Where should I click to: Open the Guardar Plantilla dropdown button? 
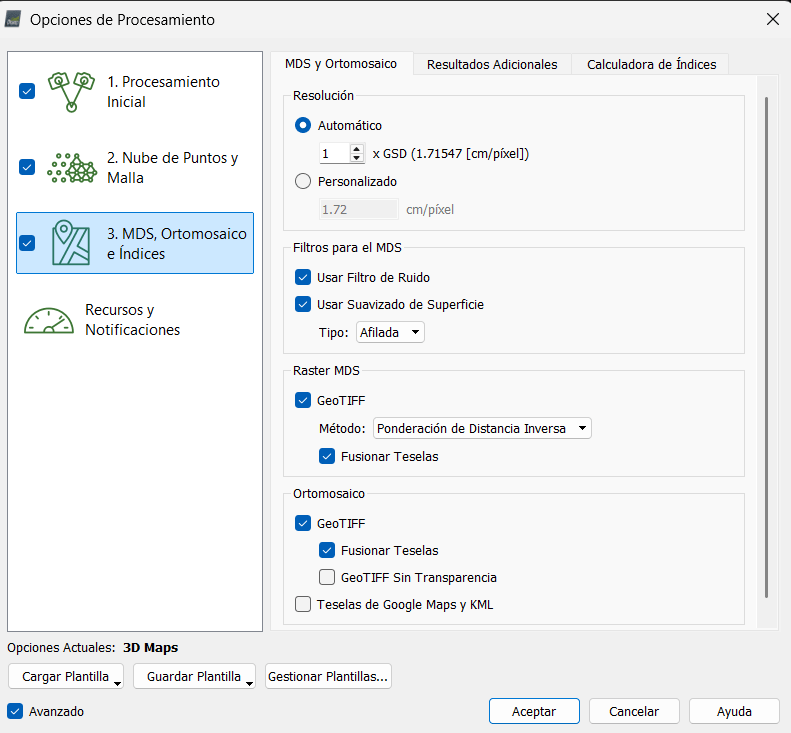pyautogui.click(x=194, y=677)
